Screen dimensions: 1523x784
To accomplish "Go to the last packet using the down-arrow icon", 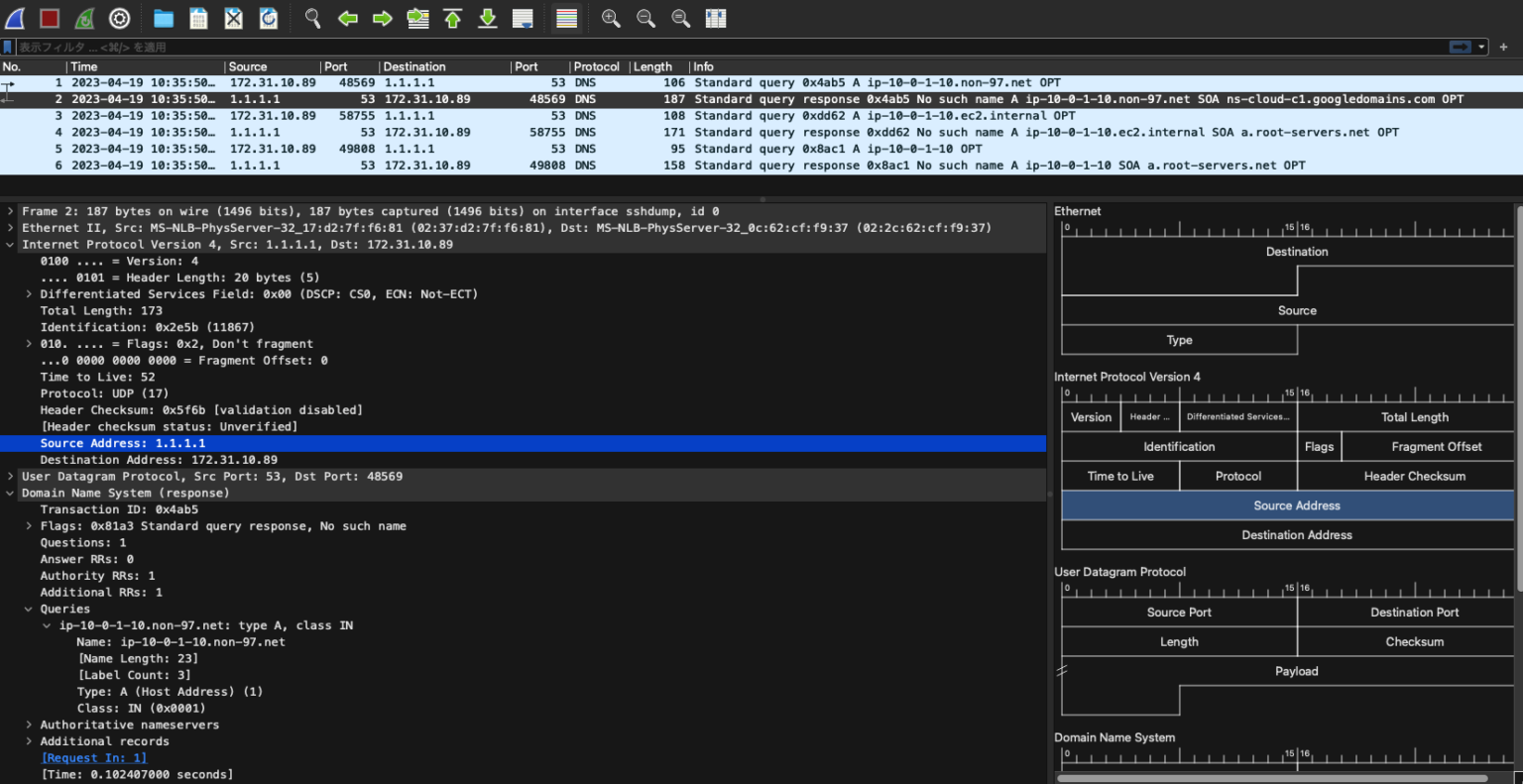I will click(x=487, y=18).
